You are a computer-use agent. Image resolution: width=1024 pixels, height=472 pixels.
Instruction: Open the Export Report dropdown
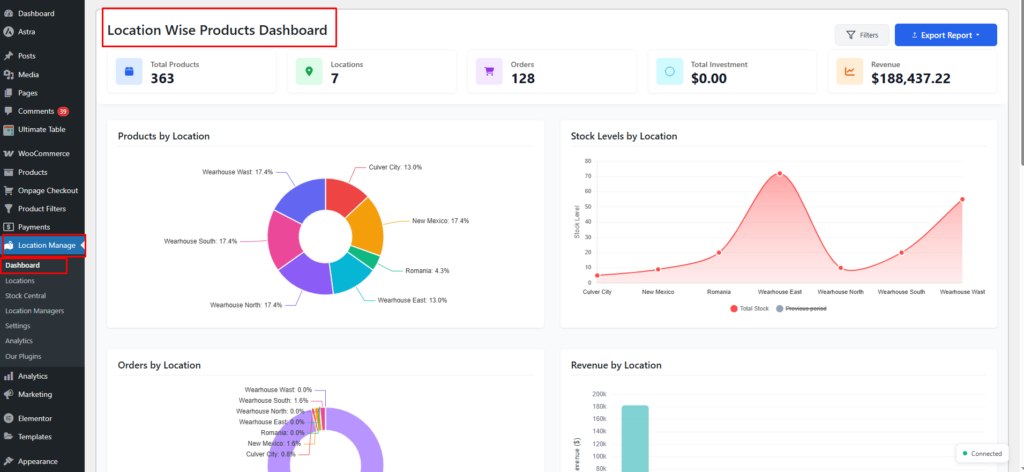(x=945, y=35)
